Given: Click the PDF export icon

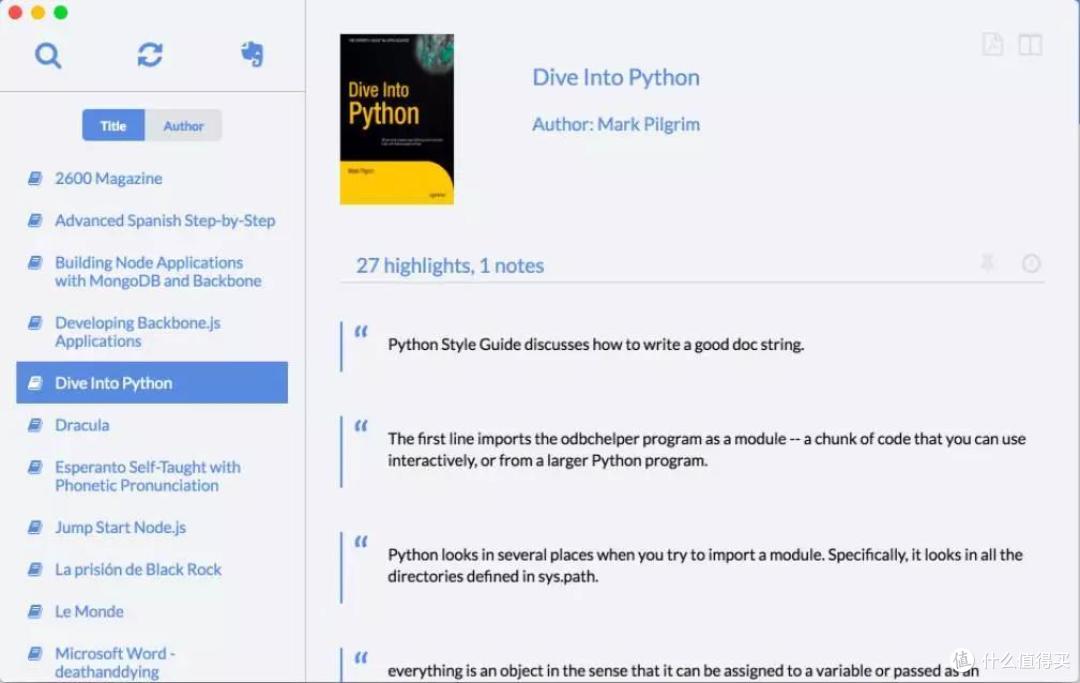Looking at the screenshot, I should pos(992,45).
